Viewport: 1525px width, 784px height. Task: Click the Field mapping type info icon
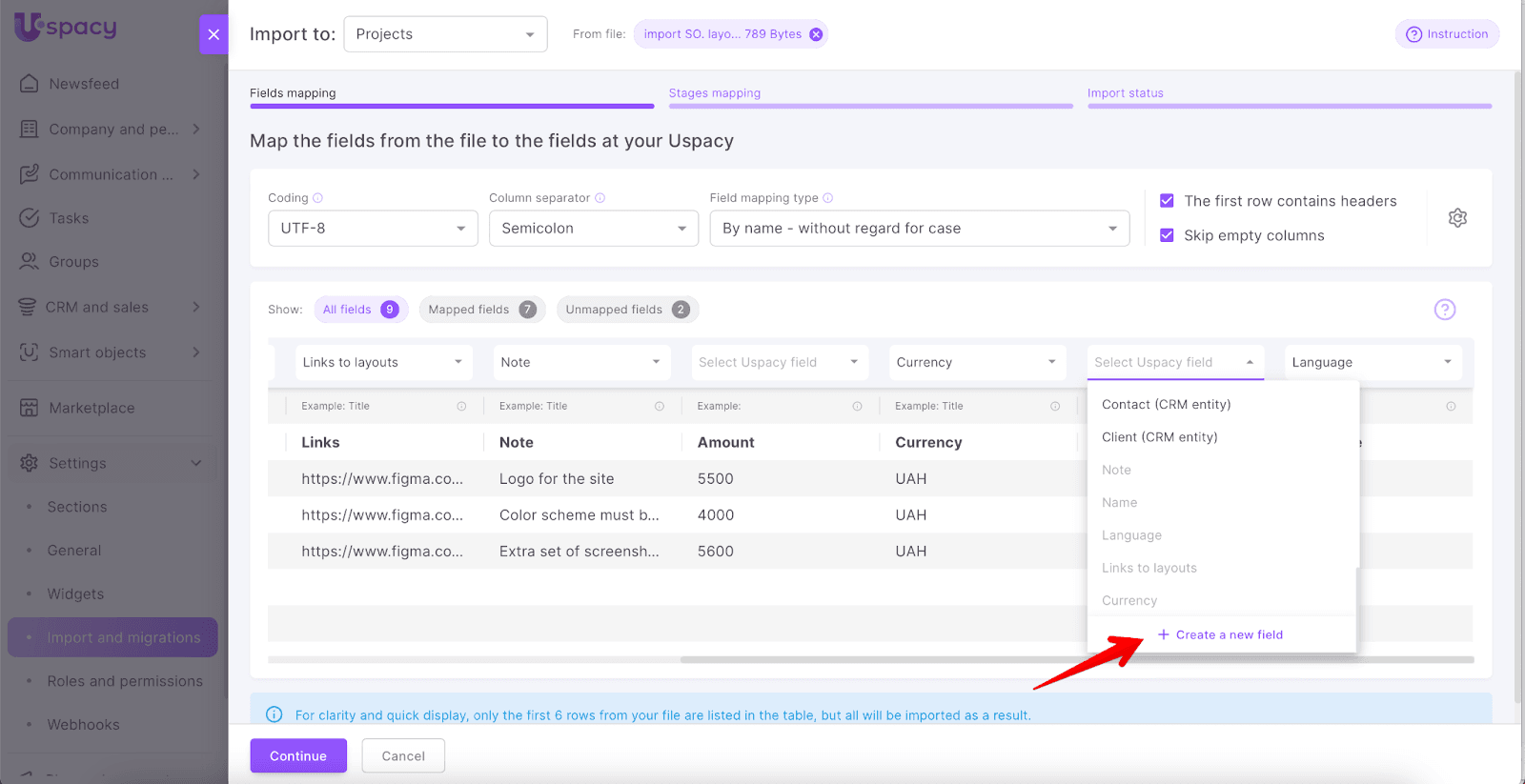[x=828, y=198]
